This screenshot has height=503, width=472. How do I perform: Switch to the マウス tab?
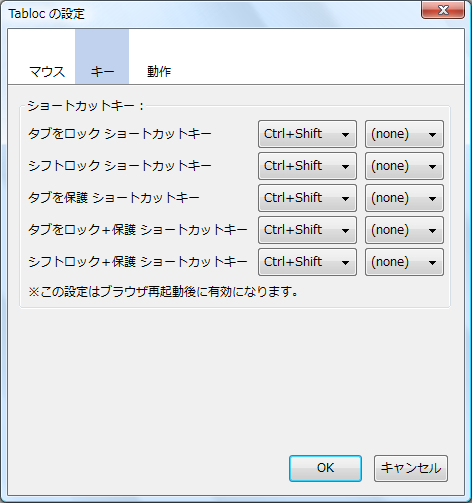pos(47,72)
